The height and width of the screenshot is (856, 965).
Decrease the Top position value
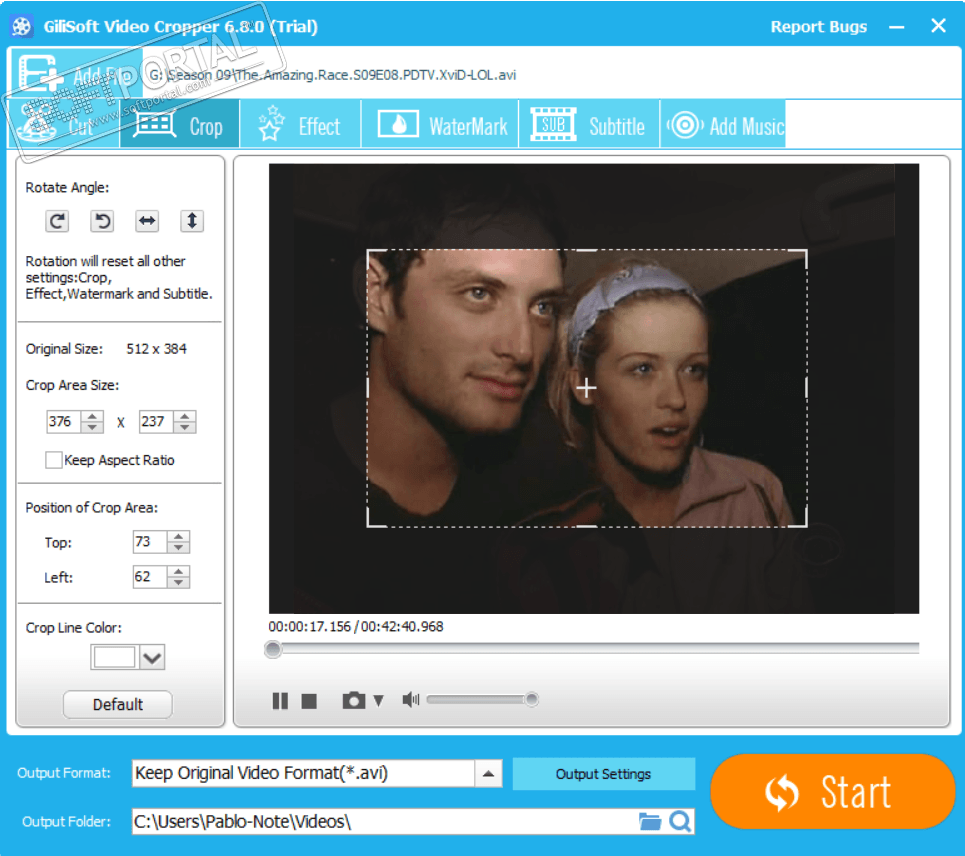pyautogui.click(x=178, y=548)
